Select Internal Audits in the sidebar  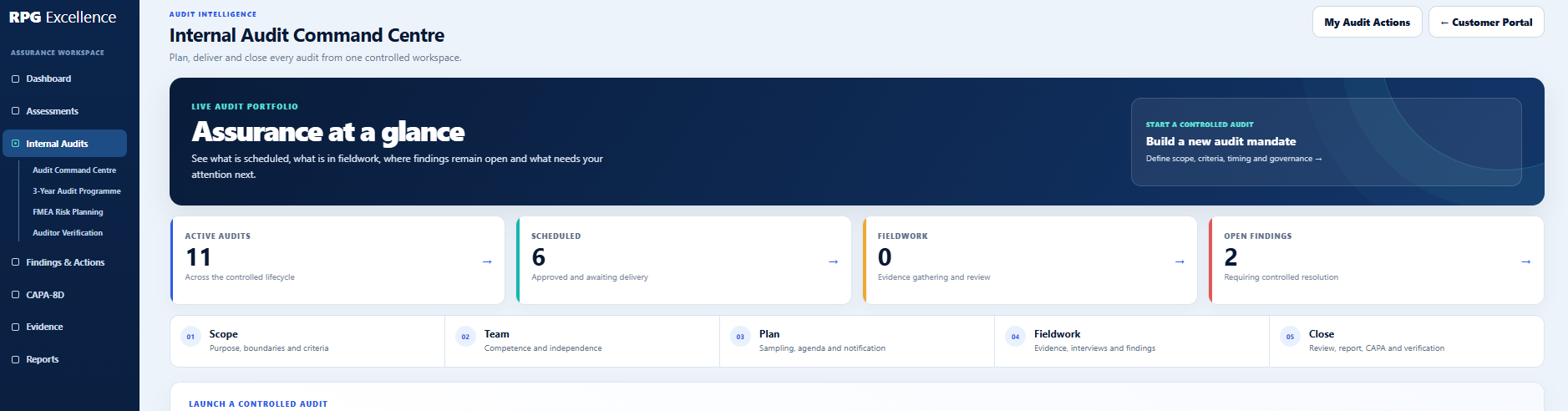pyautogui.click(x=65, y=144)
